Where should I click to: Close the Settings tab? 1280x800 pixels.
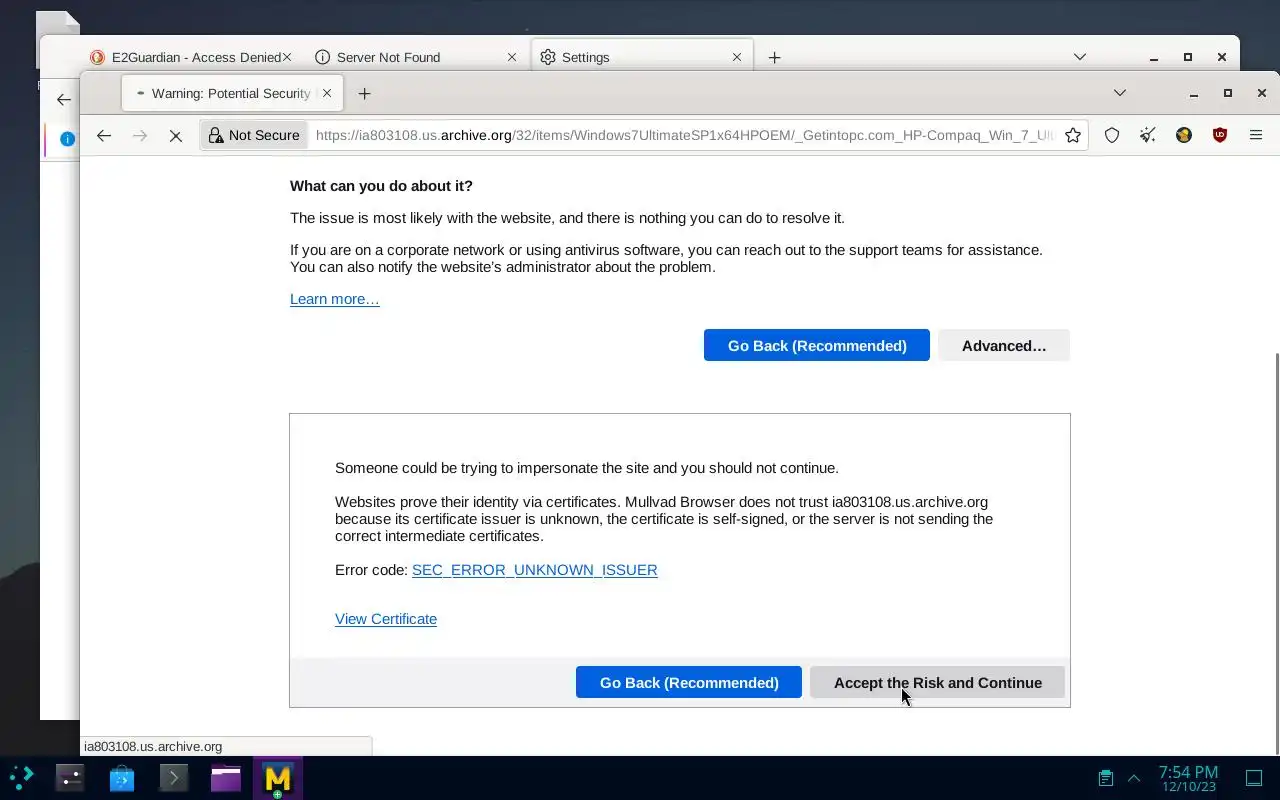(x=737, y=57)
